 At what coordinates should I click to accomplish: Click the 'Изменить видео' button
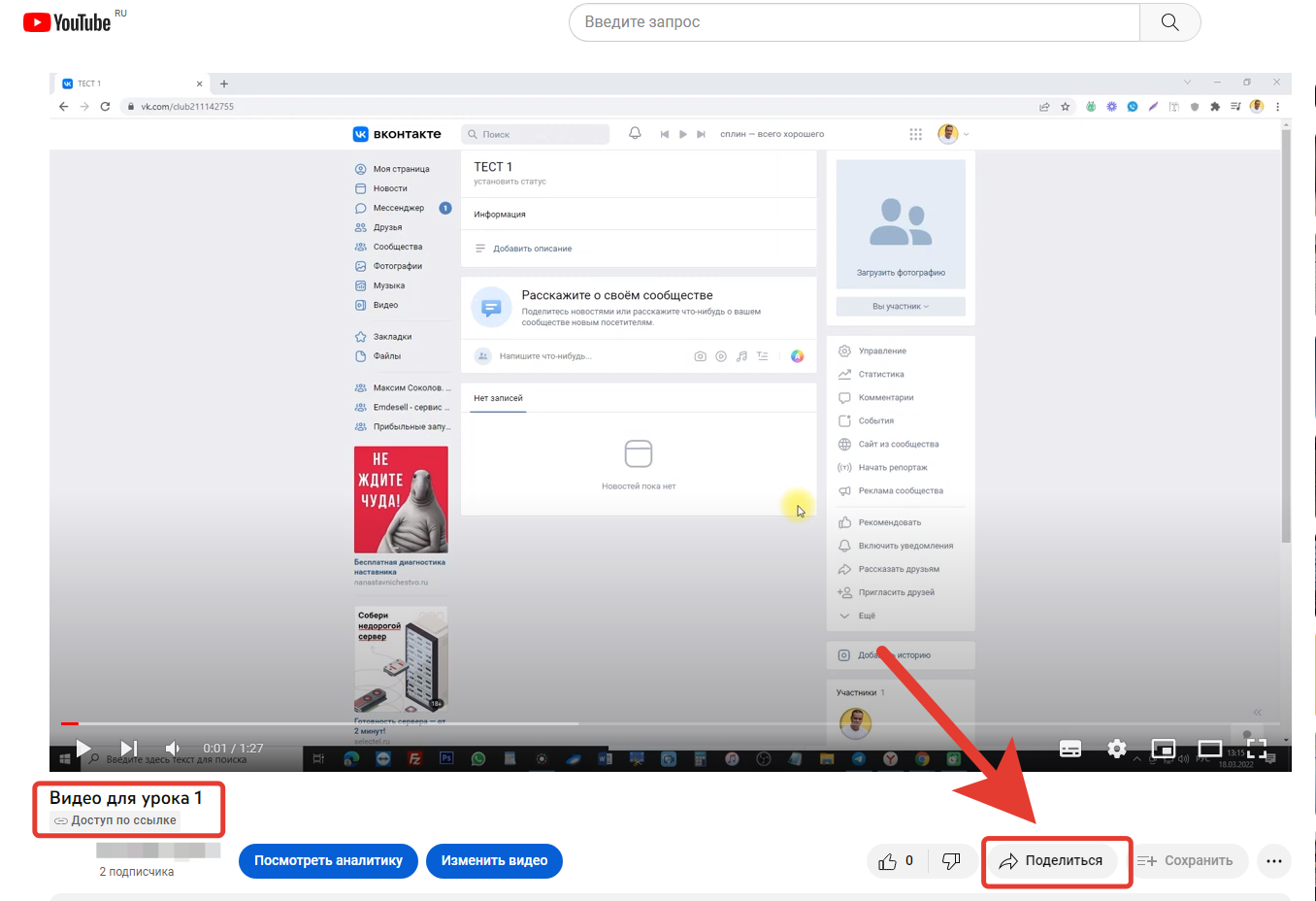[x=494, y=860]
